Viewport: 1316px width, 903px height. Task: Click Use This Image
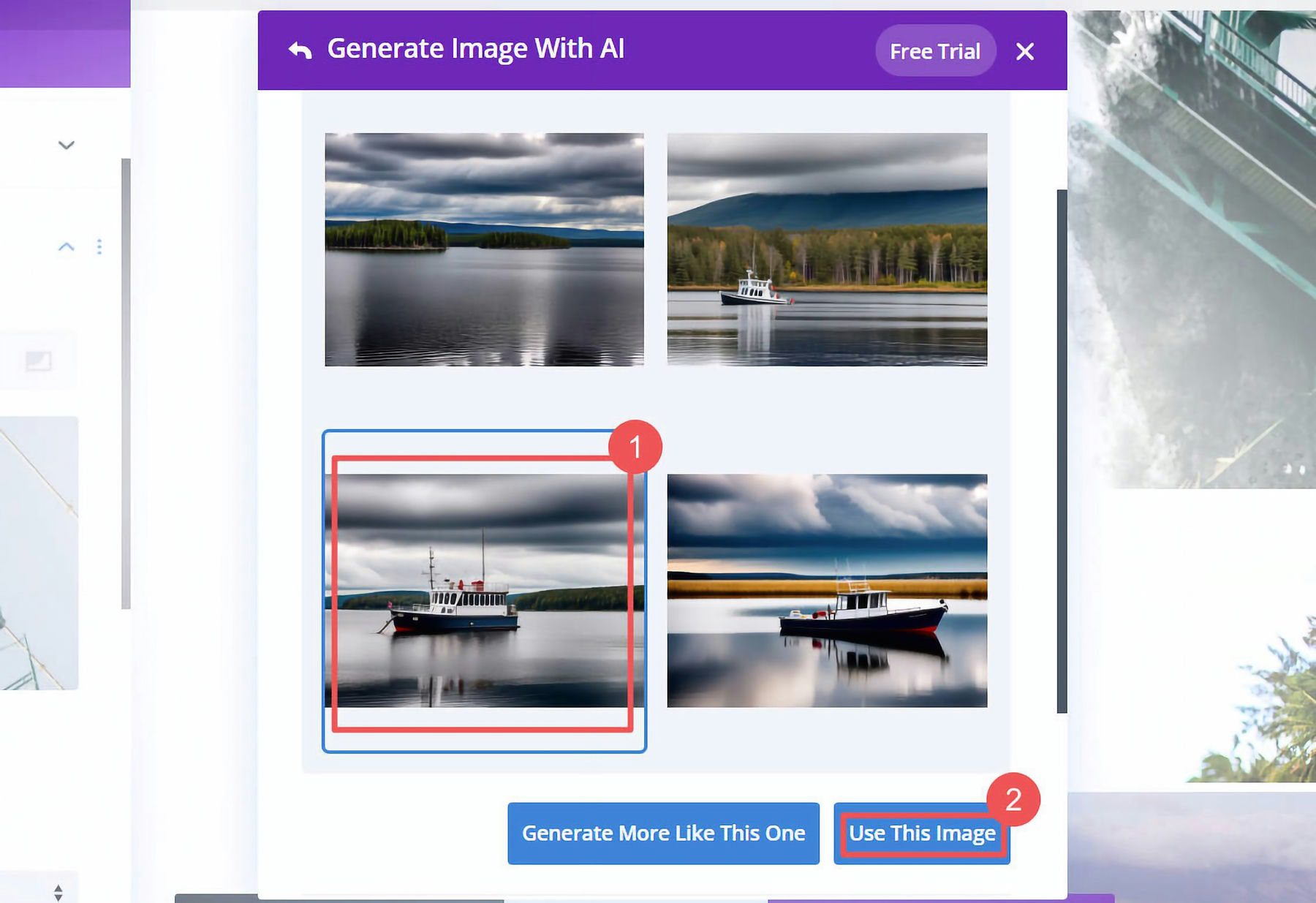tap(922, 833)
